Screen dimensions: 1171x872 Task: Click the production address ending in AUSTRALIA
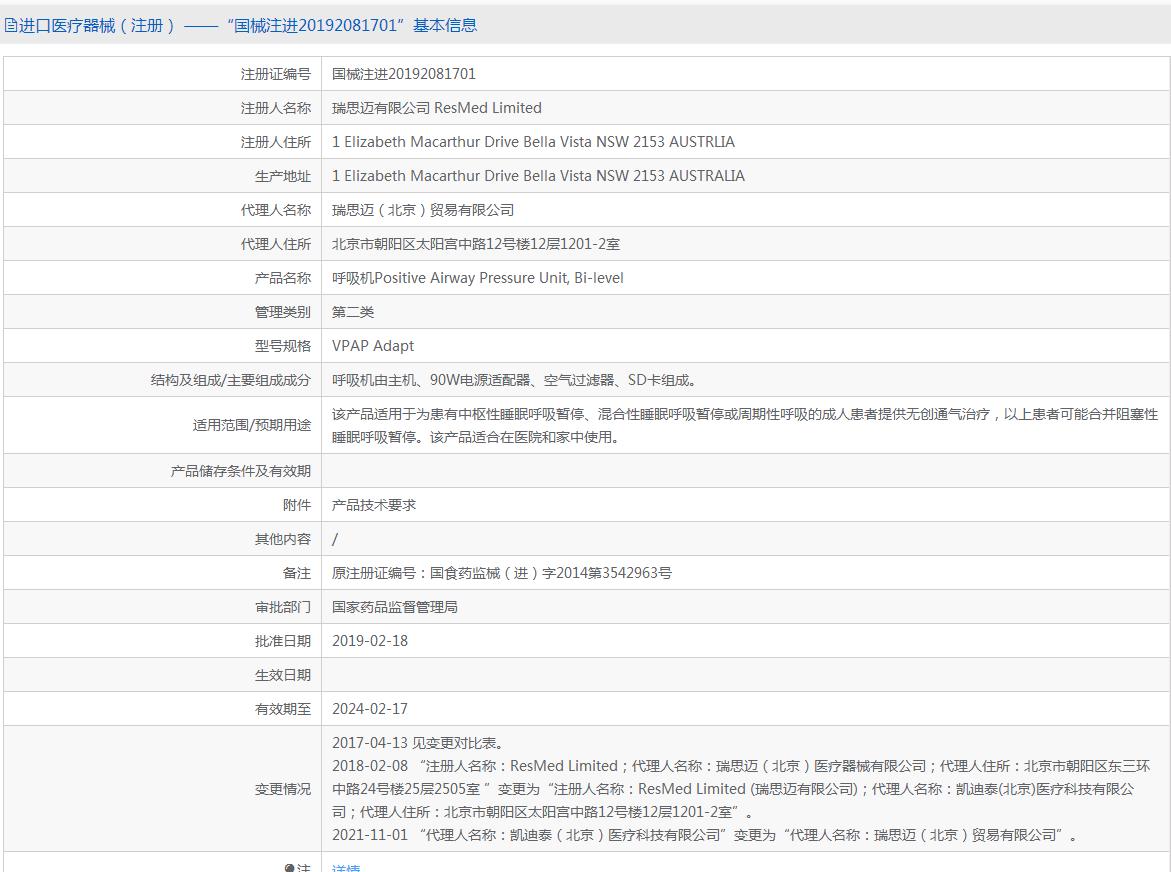pos(538,176)
